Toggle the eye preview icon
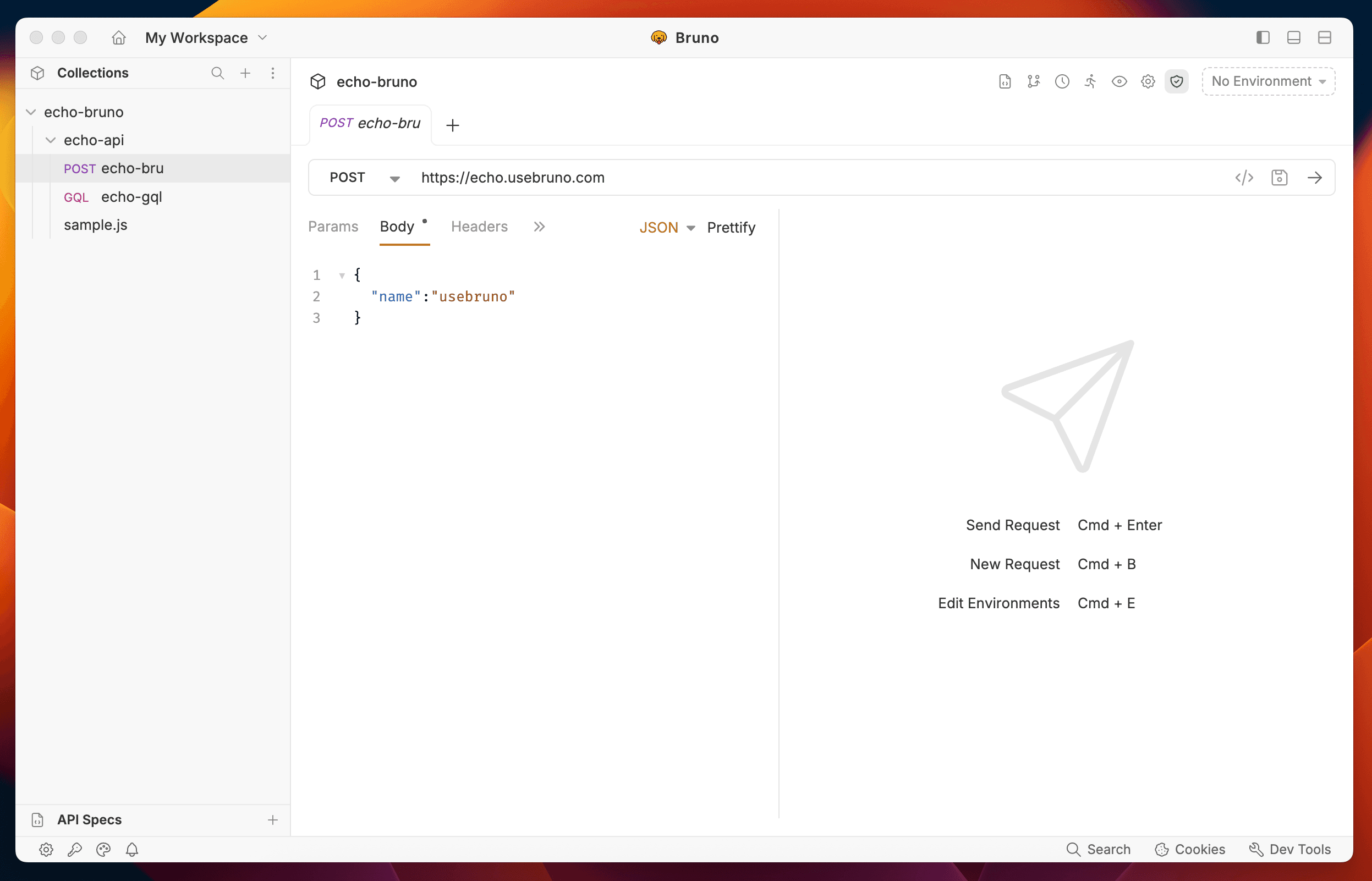Image resolution: width=1372 pixels, height=881 pixels. coord(1119,81)
